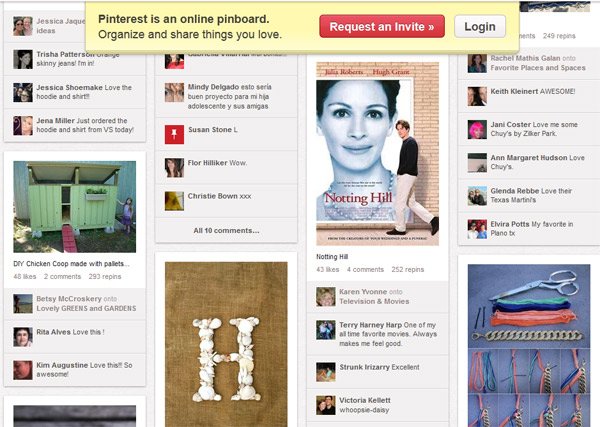Image resolution: width=600 pixels, height=427 pixels.
Task: Open Victoria Kellett's profile avatar
Action: pos(326,405)
